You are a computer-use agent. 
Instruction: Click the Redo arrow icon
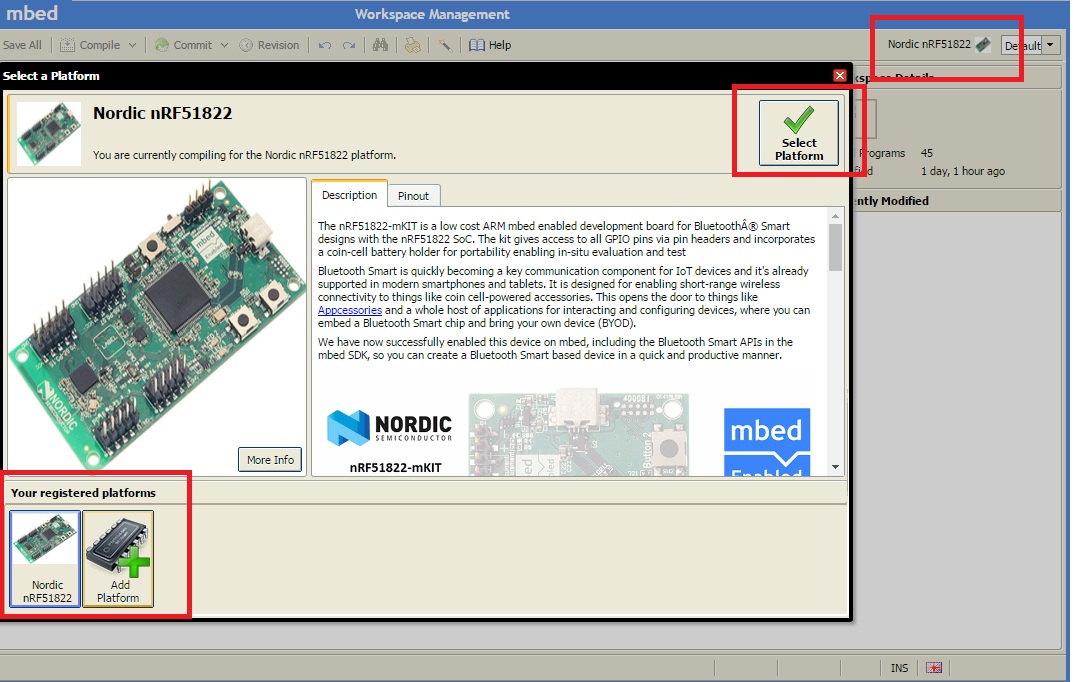[x=349, y=45]
